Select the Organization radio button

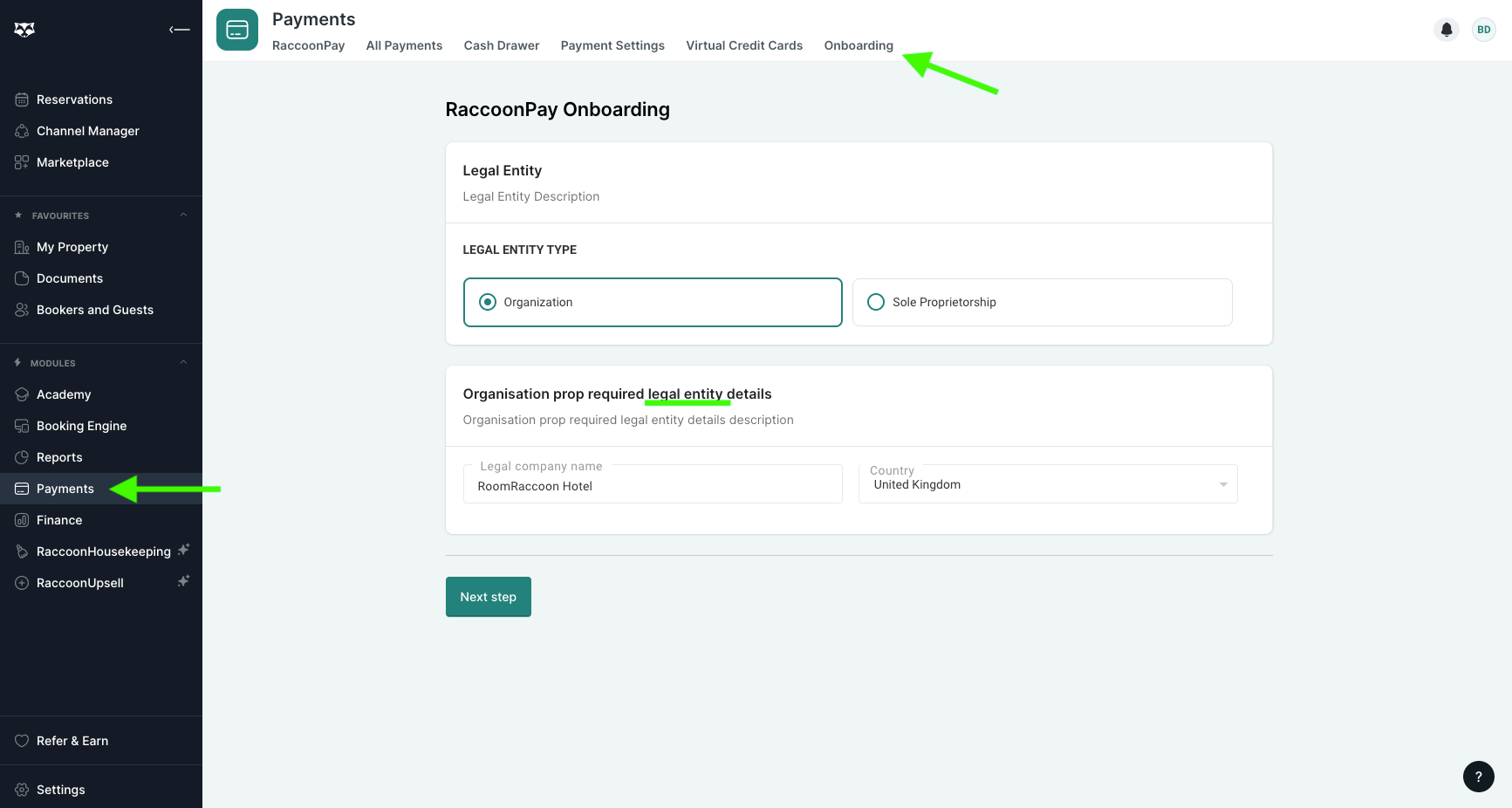coord(488,302)
